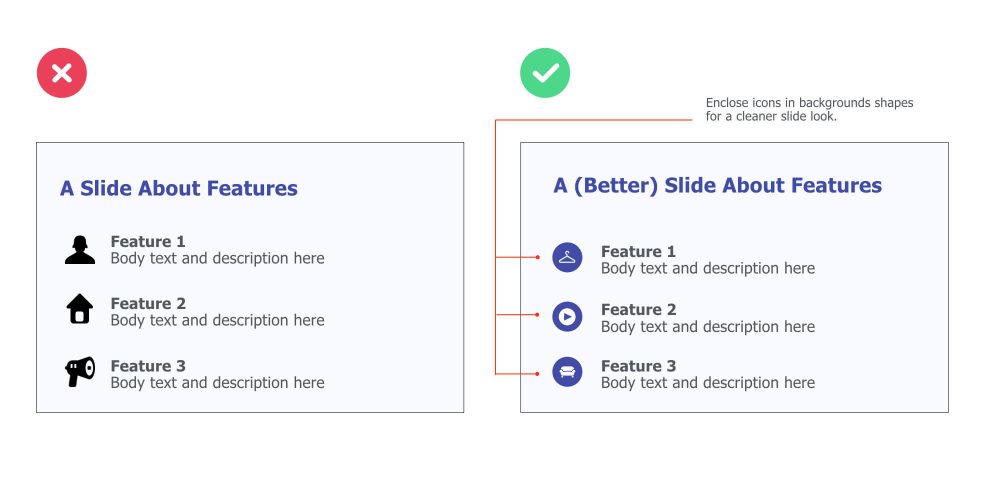Select body text under Feature 2 beside play icon
This screenshot has width=1000, height=500.
pyautogui.click(x=708, y=327)
